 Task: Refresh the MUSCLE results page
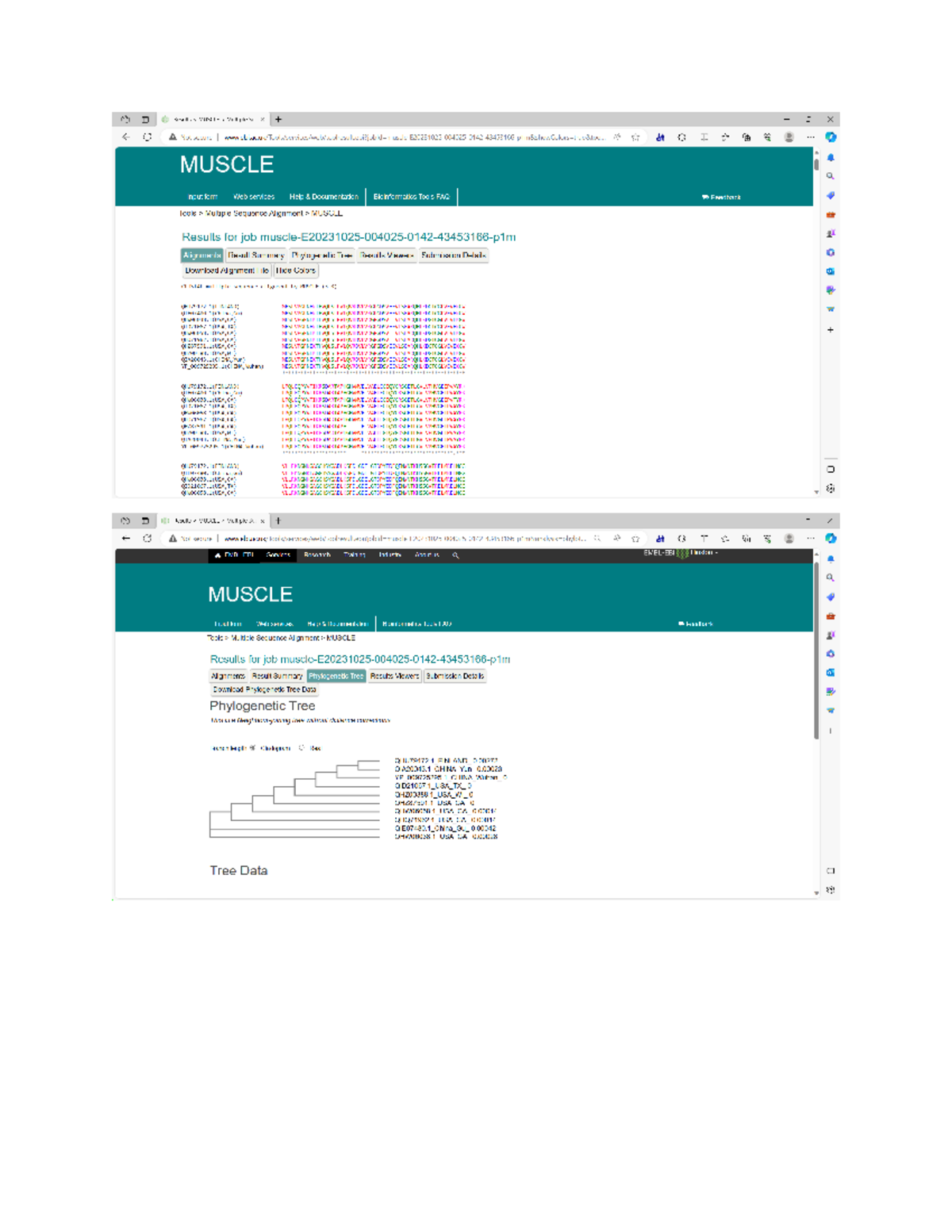148,136
